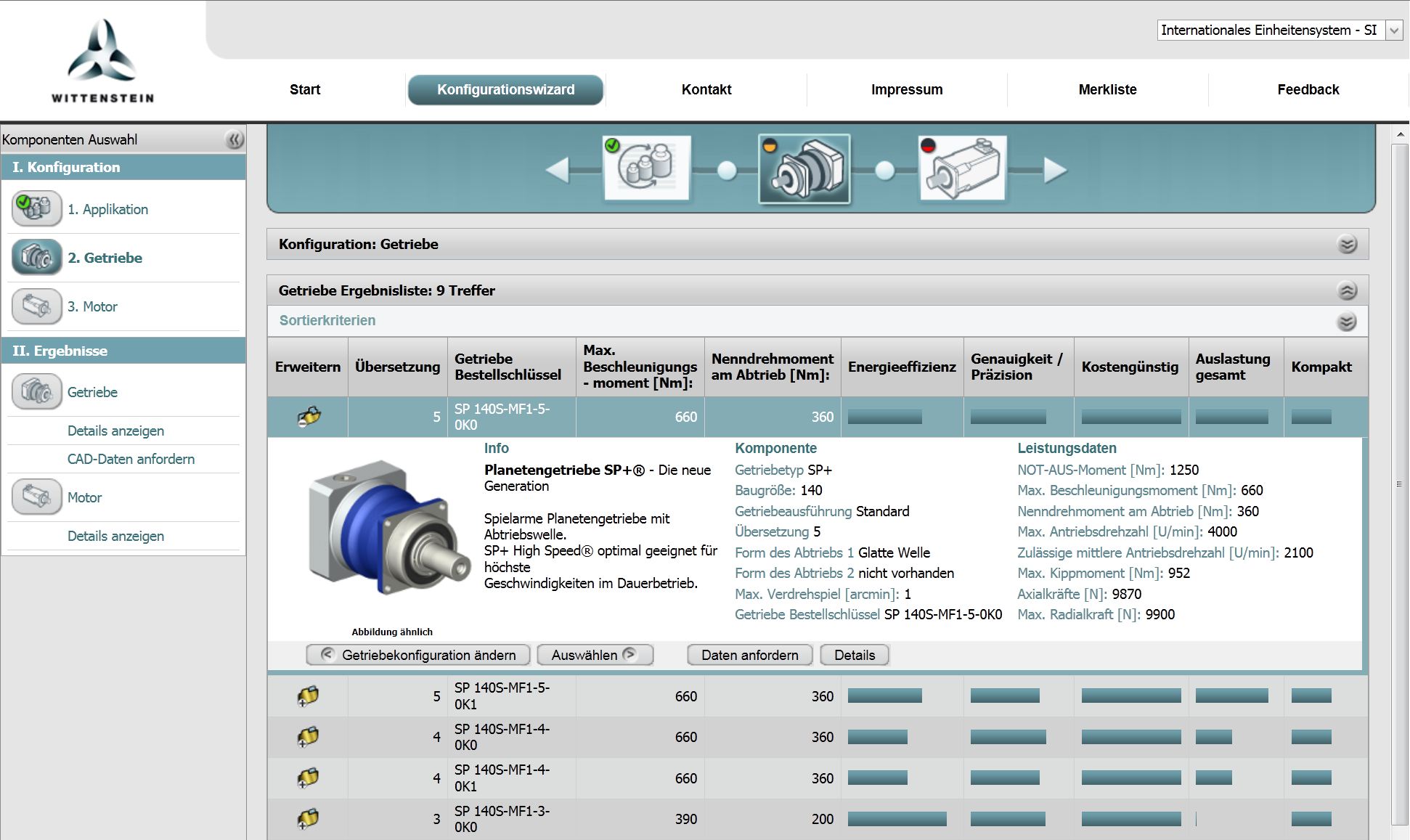Click the Application step icon in wizard bar
The image size is (1410, 840).
pyautogui.click(x=647, y=168)
